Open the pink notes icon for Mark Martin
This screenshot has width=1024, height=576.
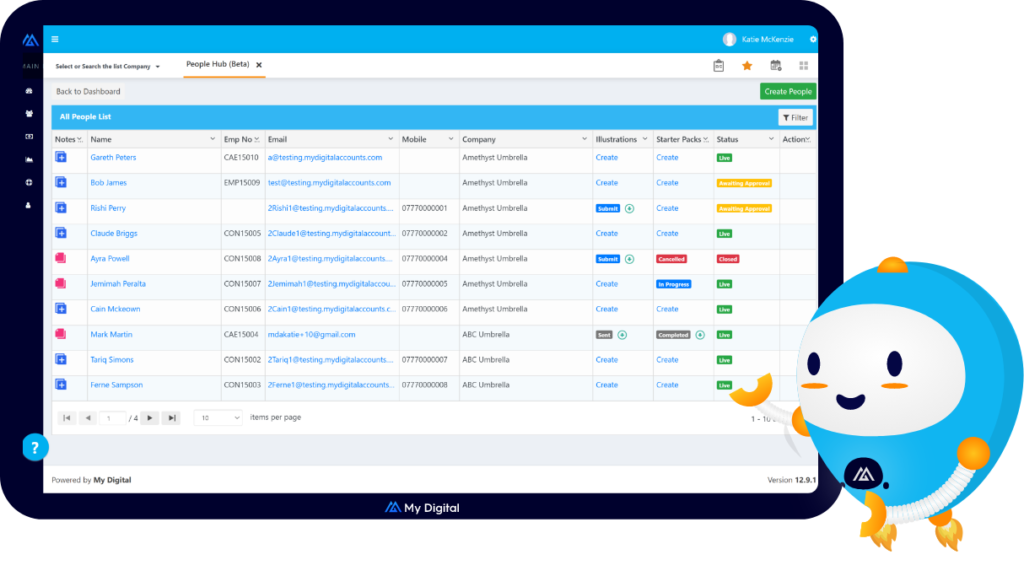[61, 334]
